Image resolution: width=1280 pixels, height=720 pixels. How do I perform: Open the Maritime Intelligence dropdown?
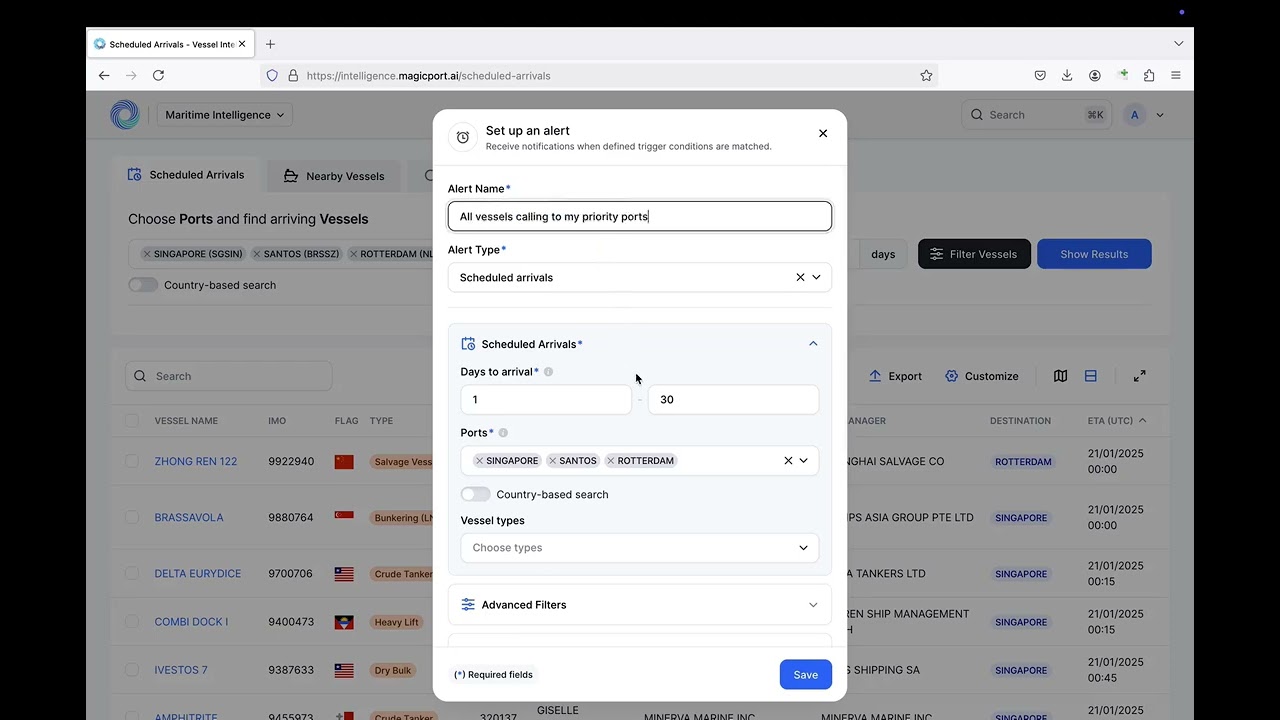coord(225,115)
